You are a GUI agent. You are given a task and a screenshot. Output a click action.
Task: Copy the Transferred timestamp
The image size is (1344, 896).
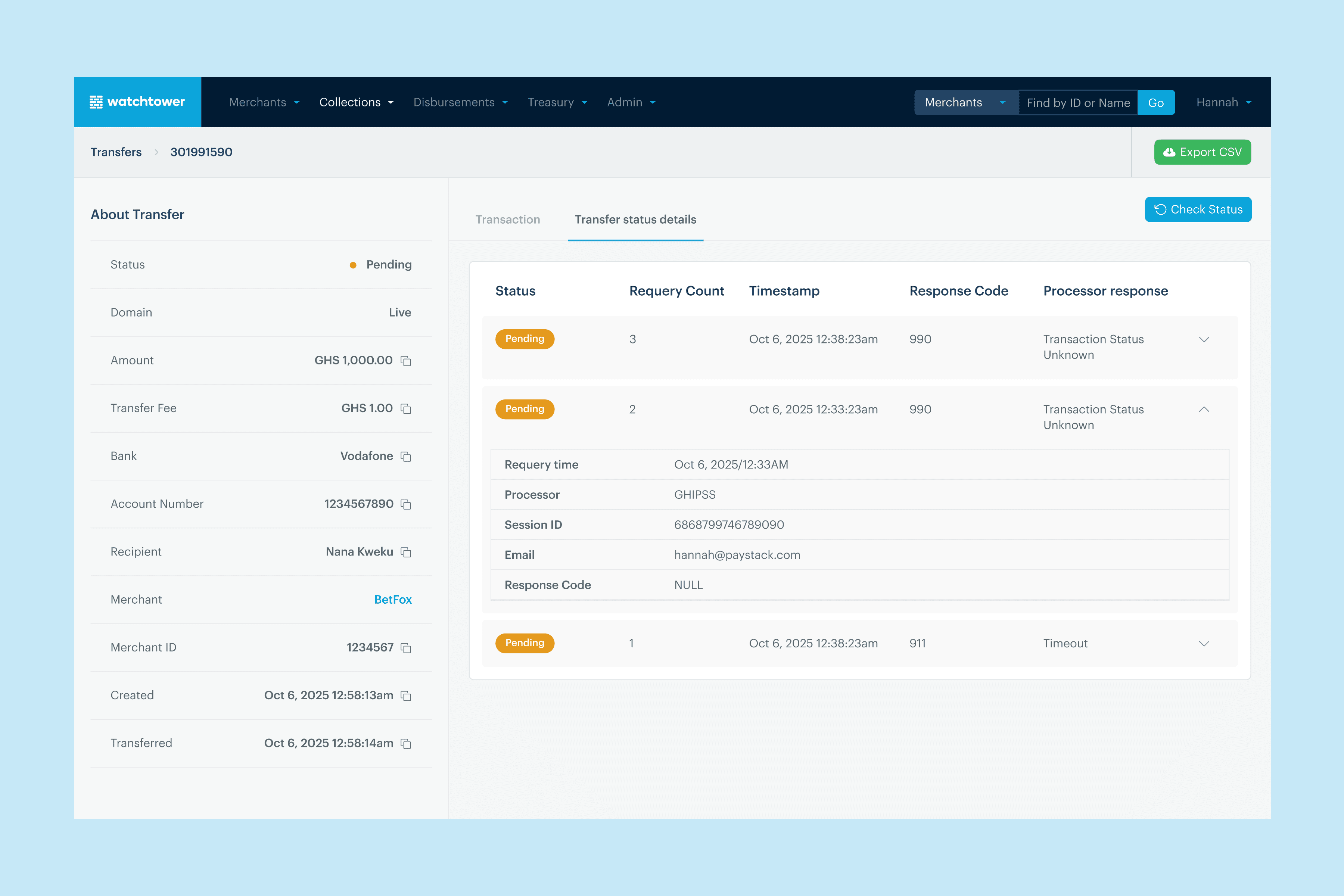coord(406,743)
